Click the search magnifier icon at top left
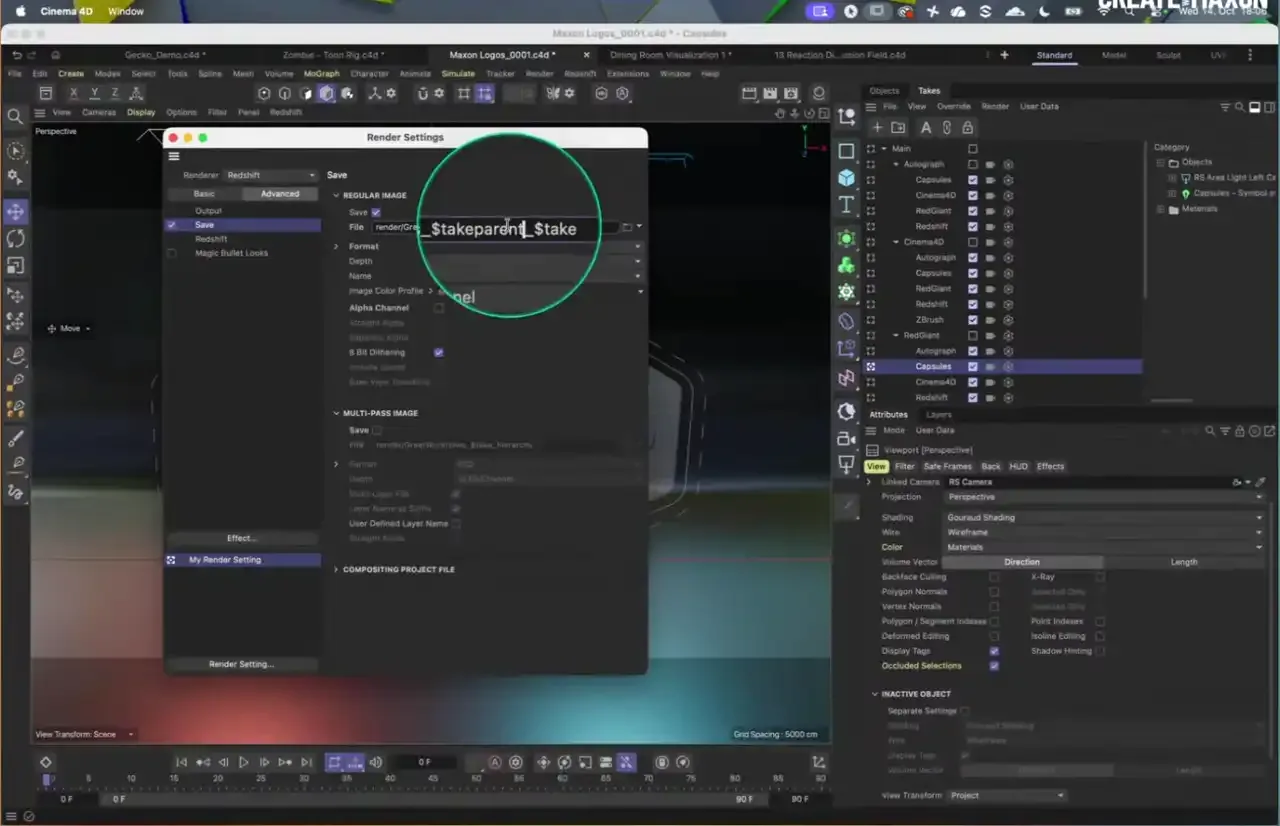This screenshot has height=826, width=1280. (x=15, y=117)
